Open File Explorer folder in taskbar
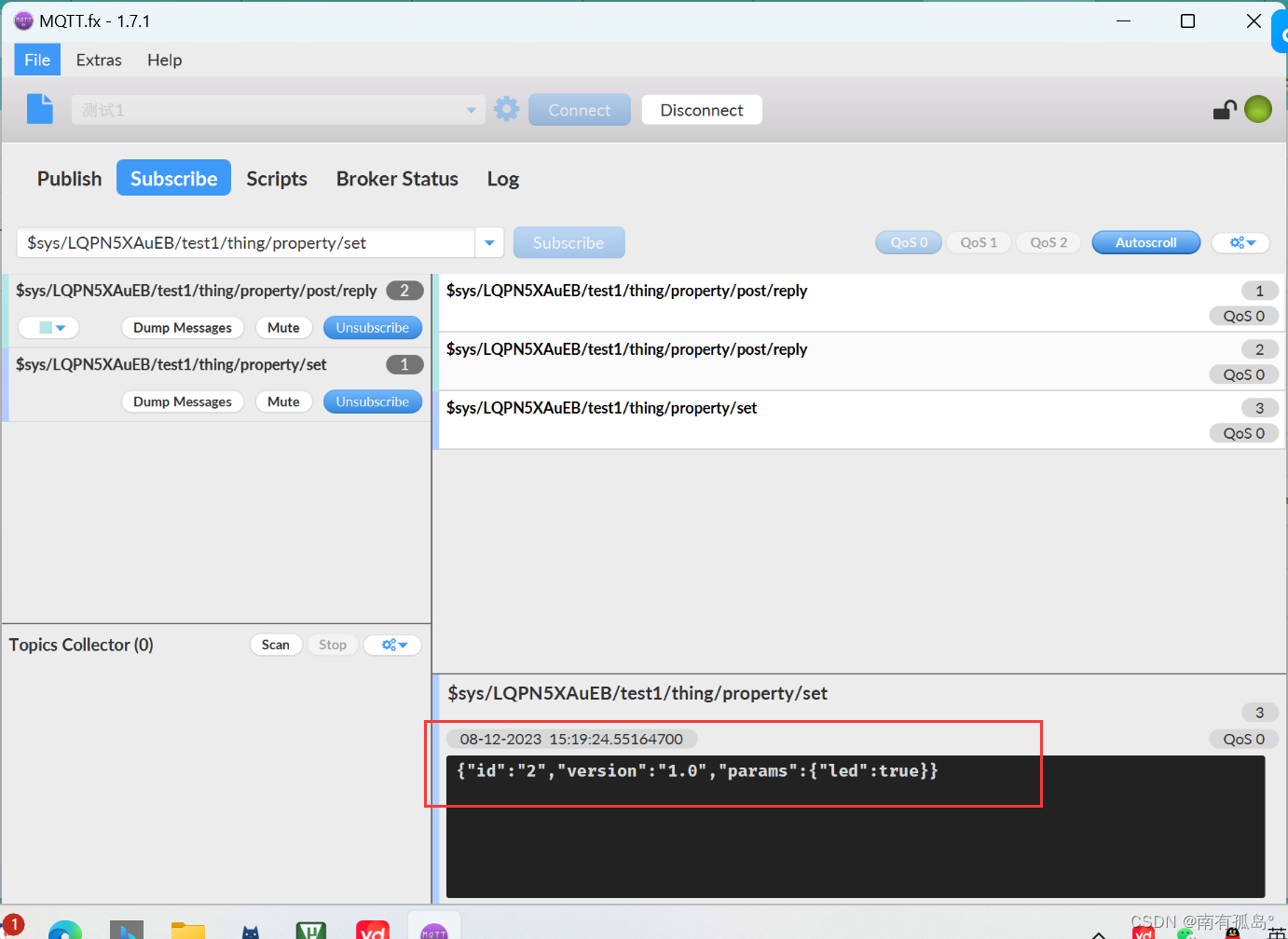1288x939 pixels. [x=188, y=930]
